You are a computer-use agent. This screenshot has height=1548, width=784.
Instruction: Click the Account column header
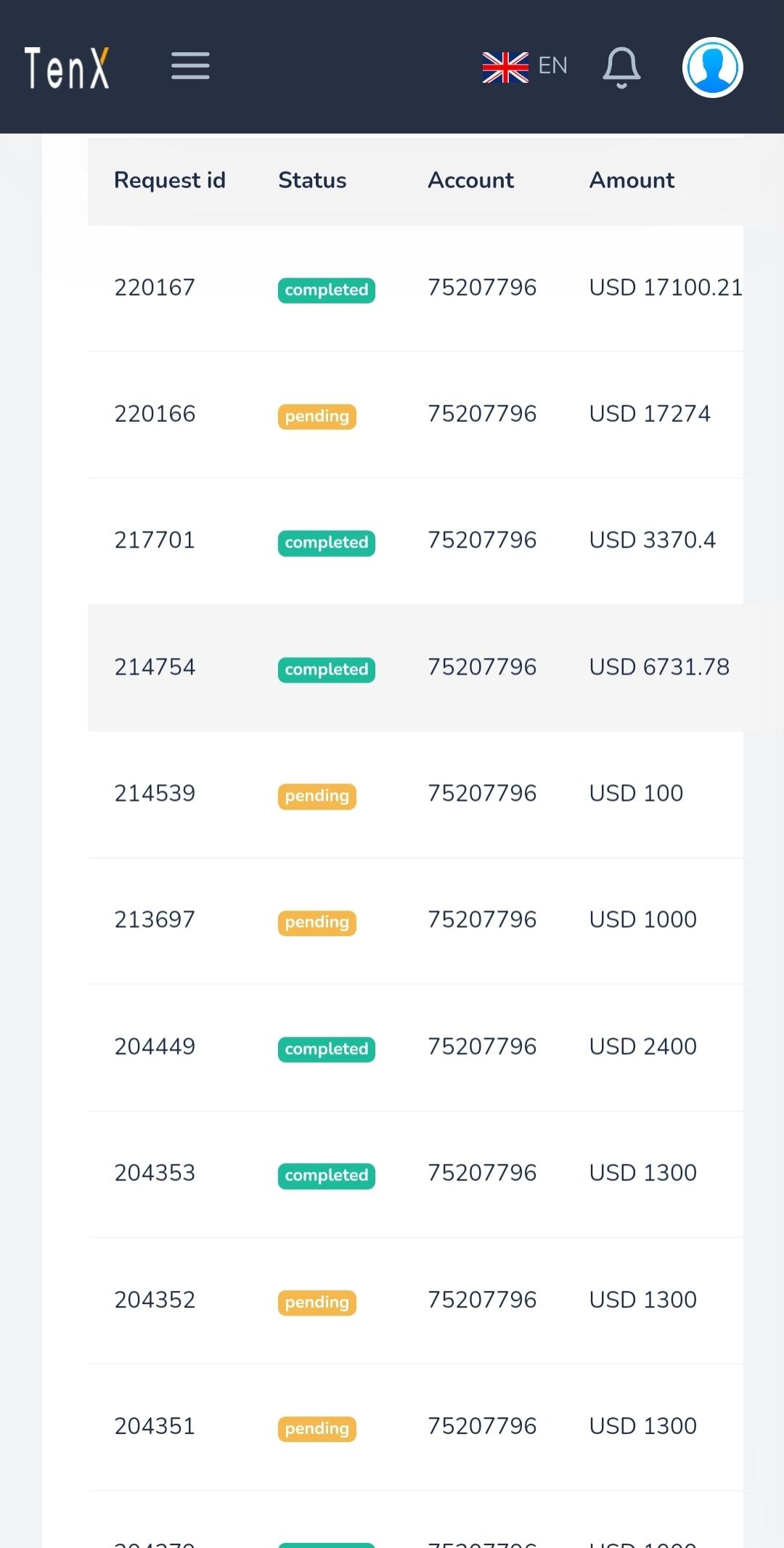(470, 180)
